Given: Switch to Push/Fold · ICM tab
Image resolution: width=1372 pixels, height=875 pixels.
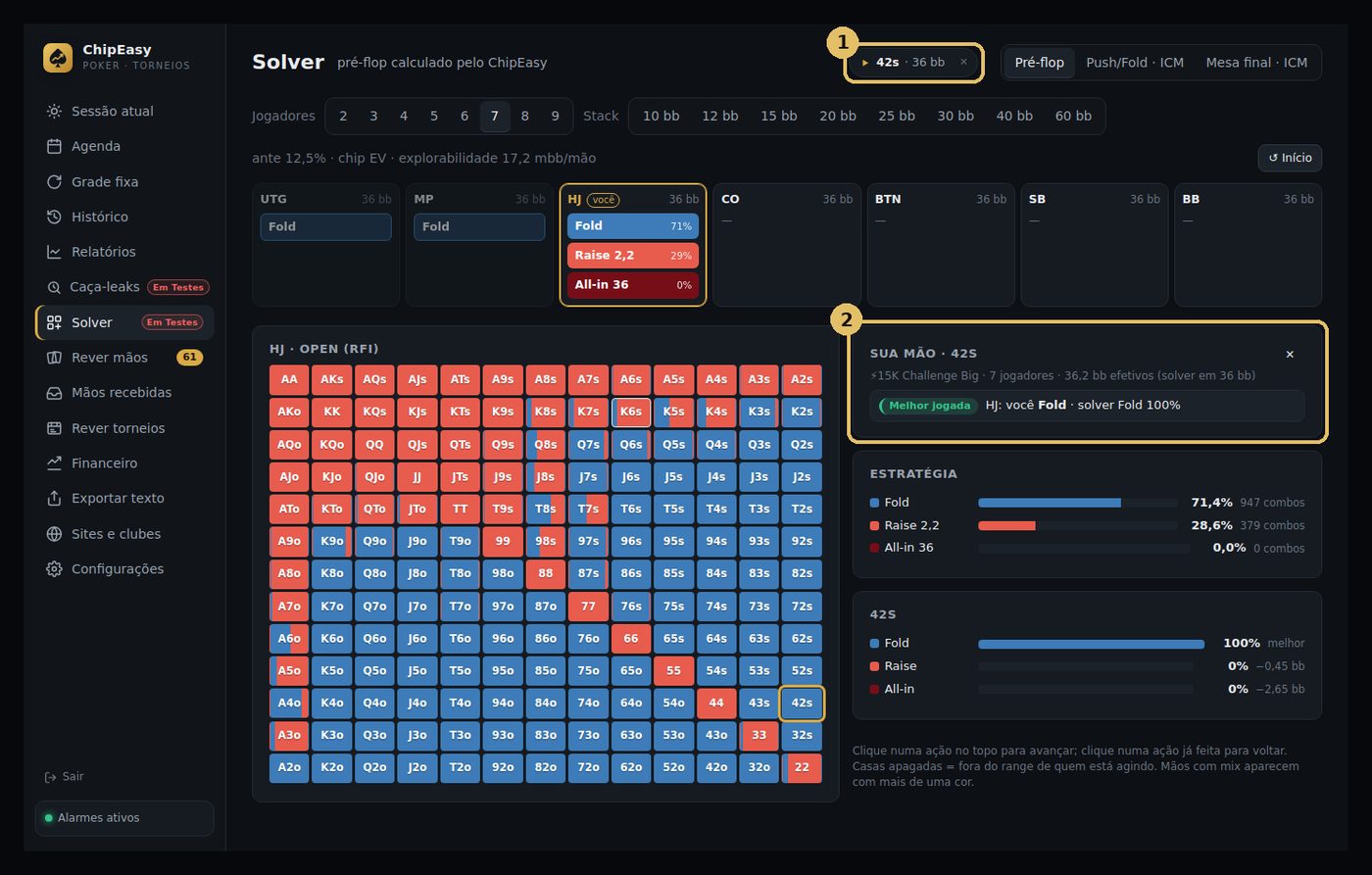Looking at the screenshot, I should pyautogui.click(x=1135, y=63).
